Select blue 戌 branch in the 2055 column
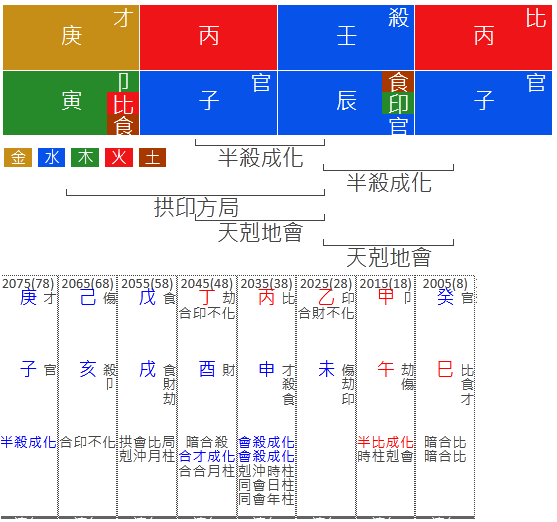The image size is (557, 522). coord(147,369)
